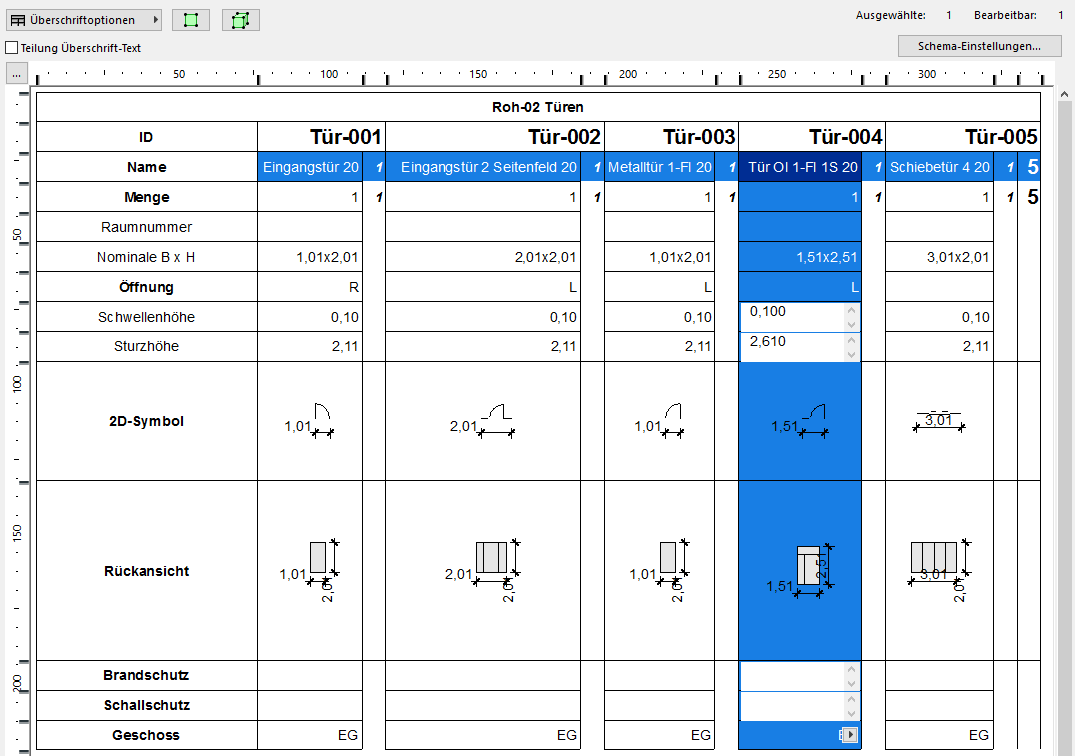Image resolution: width=1075 pixels, height=756 pixels.
Task: Select the Raumnummer row label
Action: pos(147,227)
